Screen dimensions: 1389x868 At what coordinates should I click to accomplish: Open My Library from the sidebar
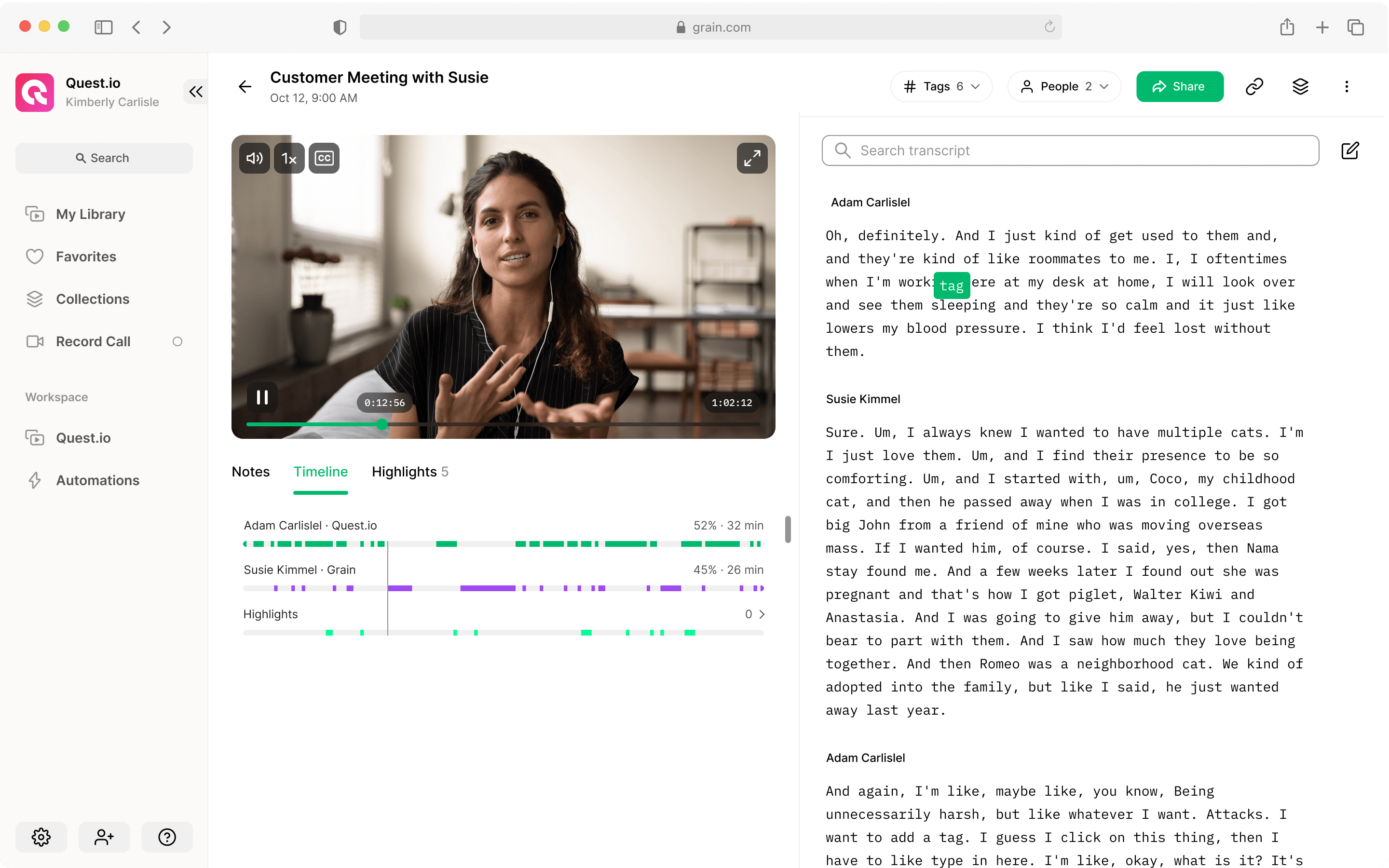coord(90,214)
